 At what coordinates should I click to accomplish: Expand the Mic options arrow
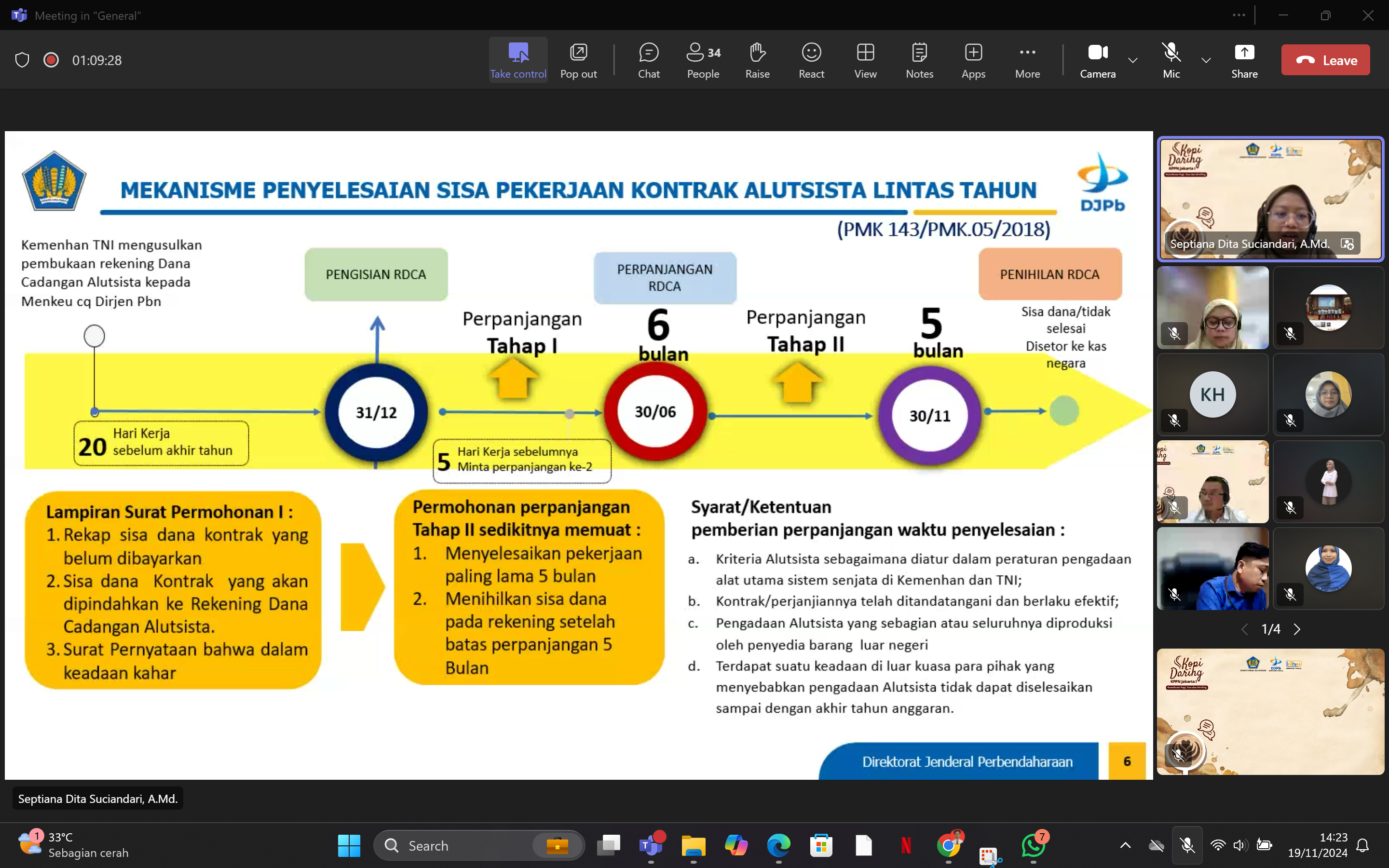coord(1206,60)
